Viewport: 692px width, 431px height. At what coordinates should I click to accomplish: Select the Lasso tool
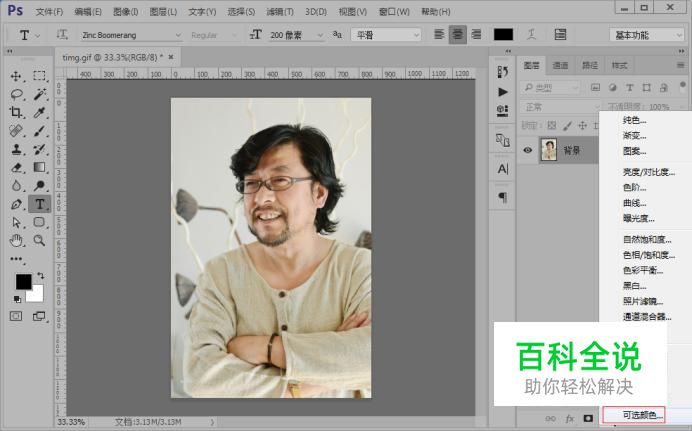[x=16, y=94]
